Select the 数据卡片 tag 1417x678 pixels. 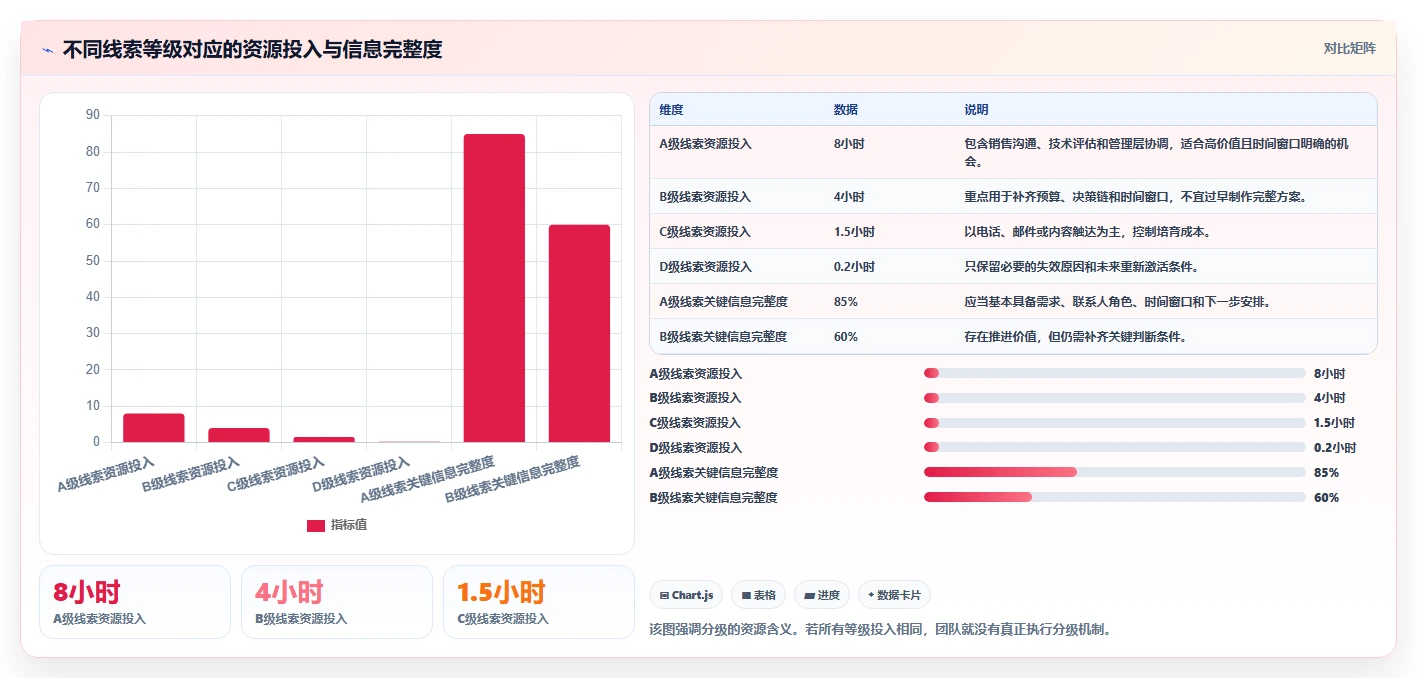point(895,595)
